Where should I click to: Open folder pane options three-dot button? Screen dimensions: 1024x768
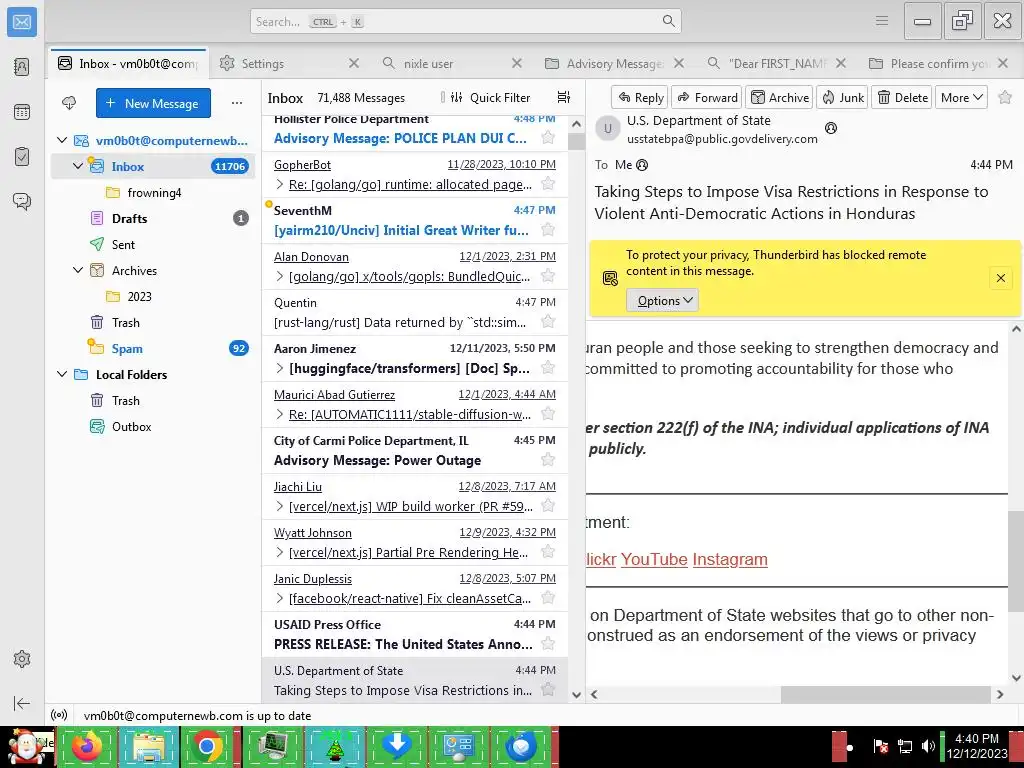(x=236, y=103)
